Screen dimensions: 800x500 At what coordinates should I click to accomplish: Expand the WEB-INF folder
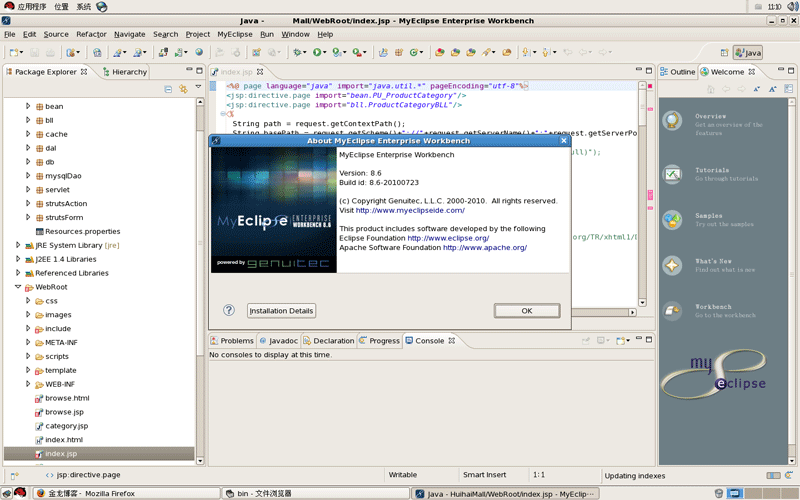[28, 384]
